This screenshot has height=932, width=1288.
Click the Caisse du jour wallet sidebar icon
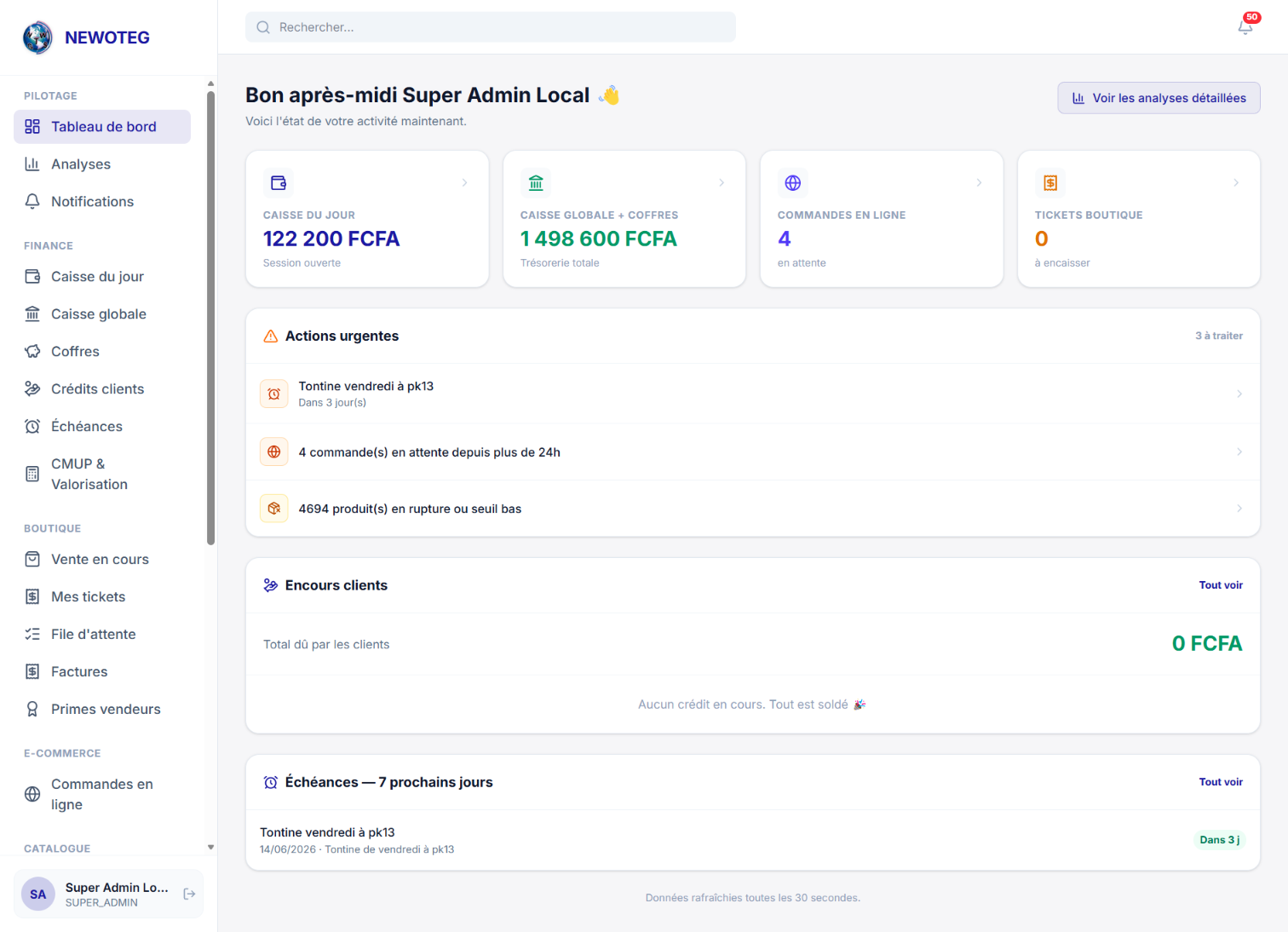tap(32, 277)
